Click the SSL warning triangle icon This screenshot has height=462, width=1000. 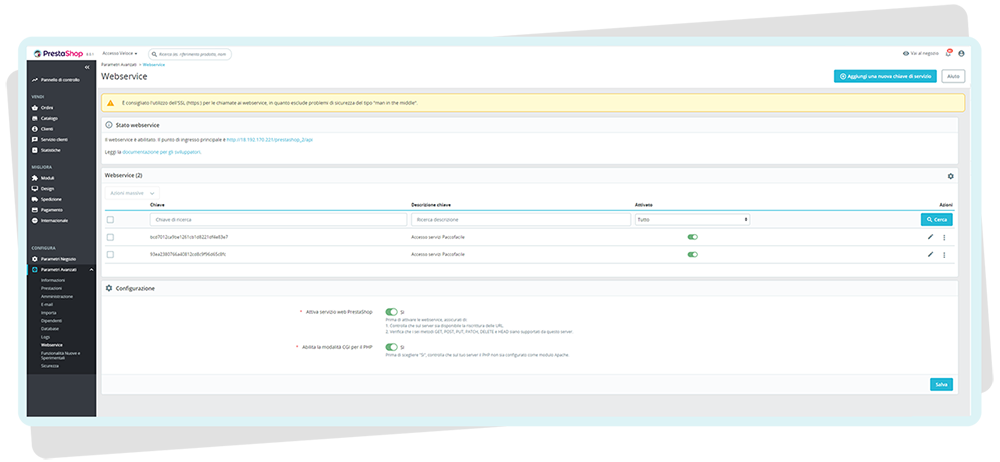pos(111,103)
